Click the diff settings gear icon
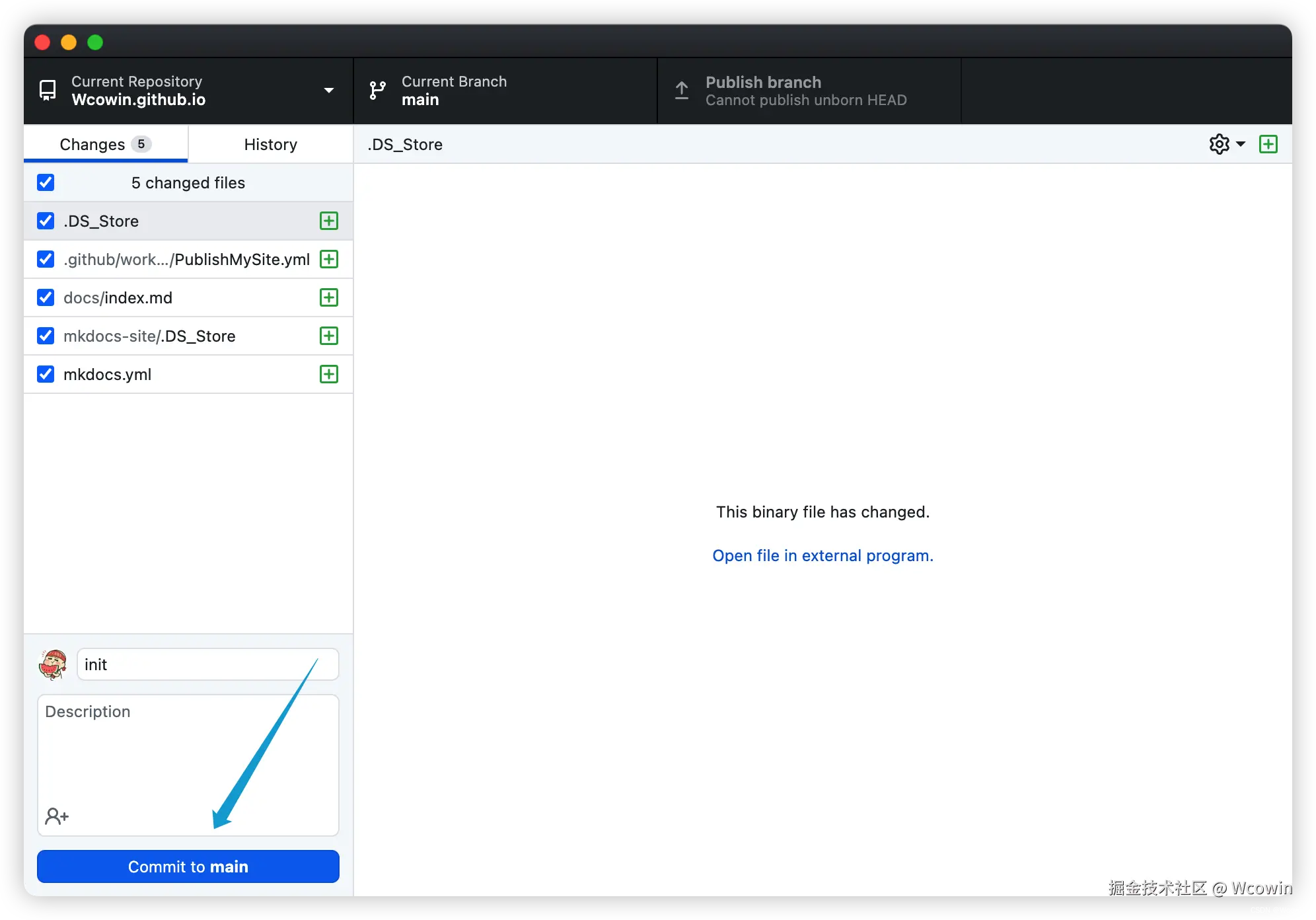Image resolution: width=1316 pixels, height=920 pixels. click(x=1219, y=144)
